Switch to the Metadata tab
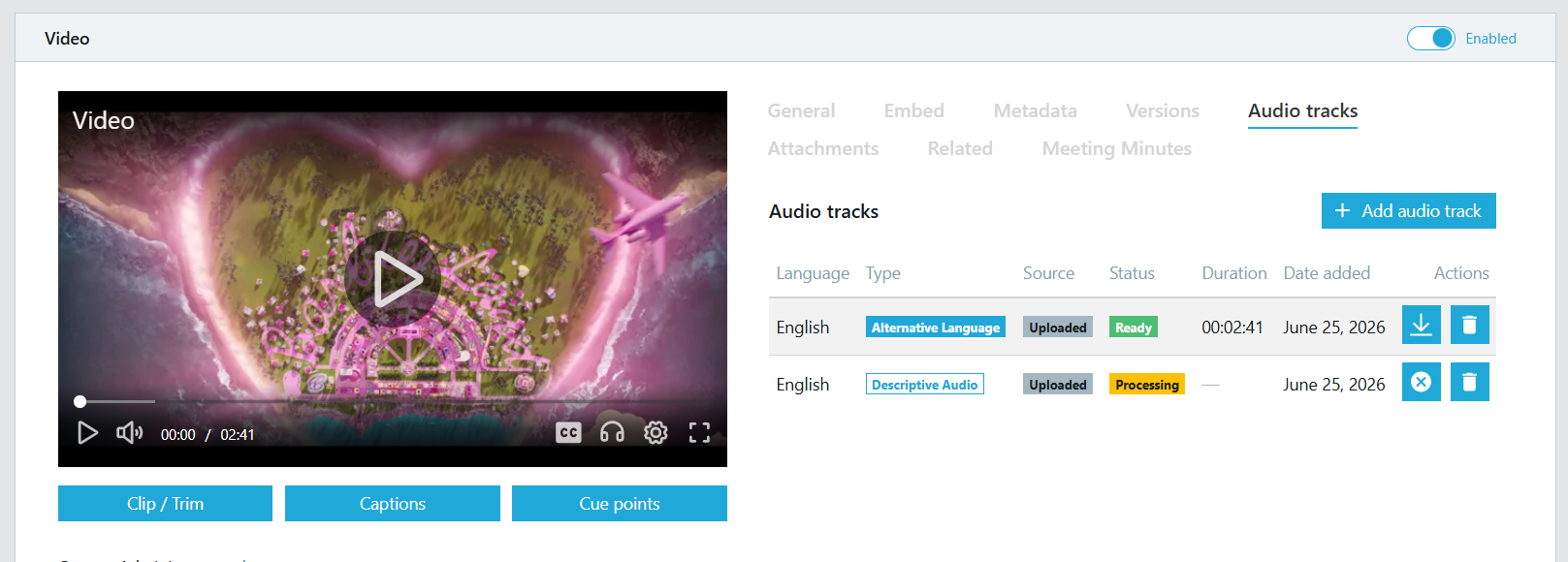 pos(1035,110)
